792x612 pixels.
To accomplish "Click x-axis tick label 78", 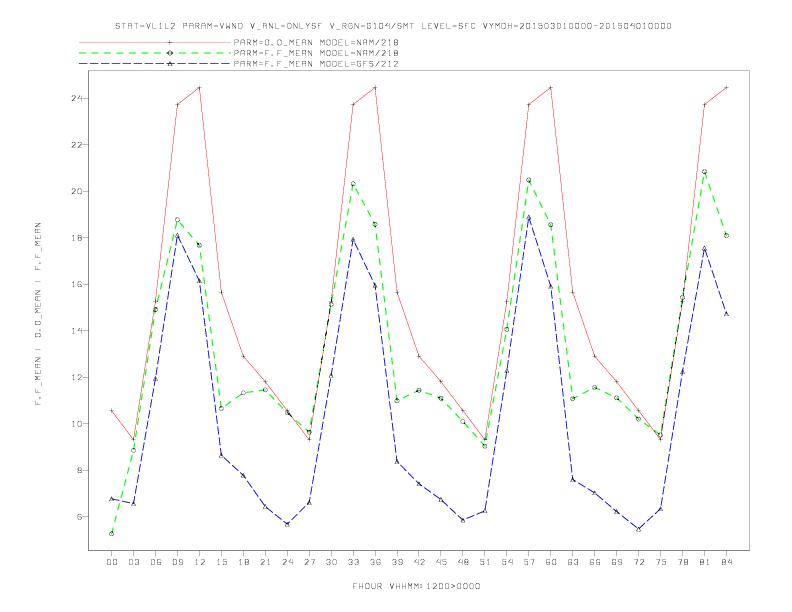I will pyautogui.click(x=682, y=562).
